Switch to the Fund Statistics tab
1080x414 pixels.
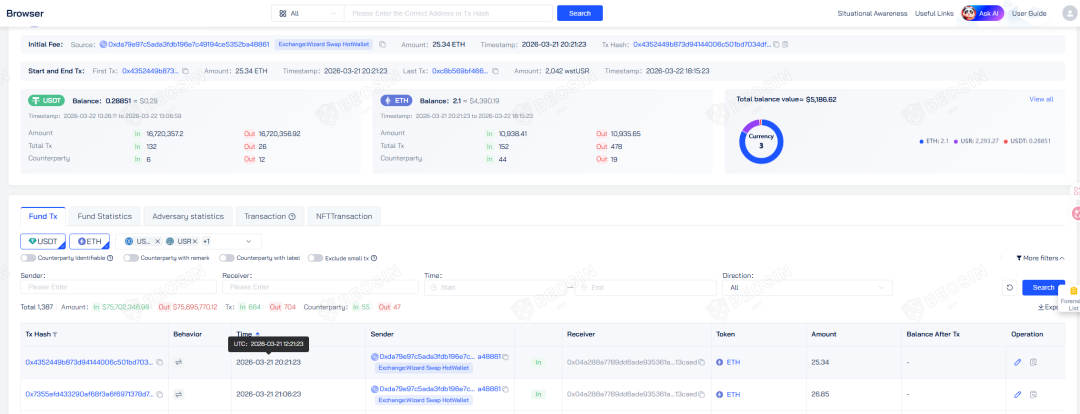point(105,216)
